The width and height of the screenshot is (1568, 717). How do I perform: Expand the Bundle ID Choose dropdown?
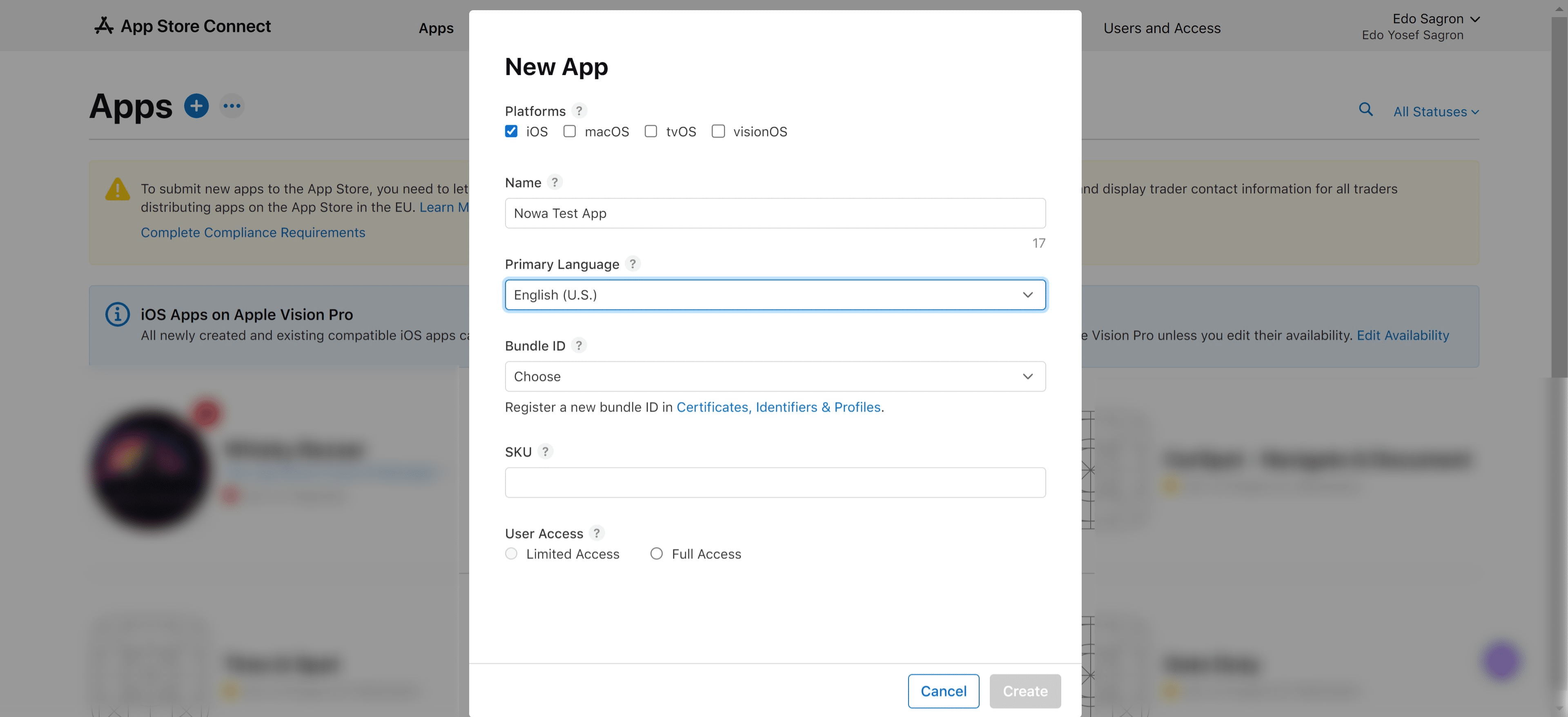click(775, 376)
